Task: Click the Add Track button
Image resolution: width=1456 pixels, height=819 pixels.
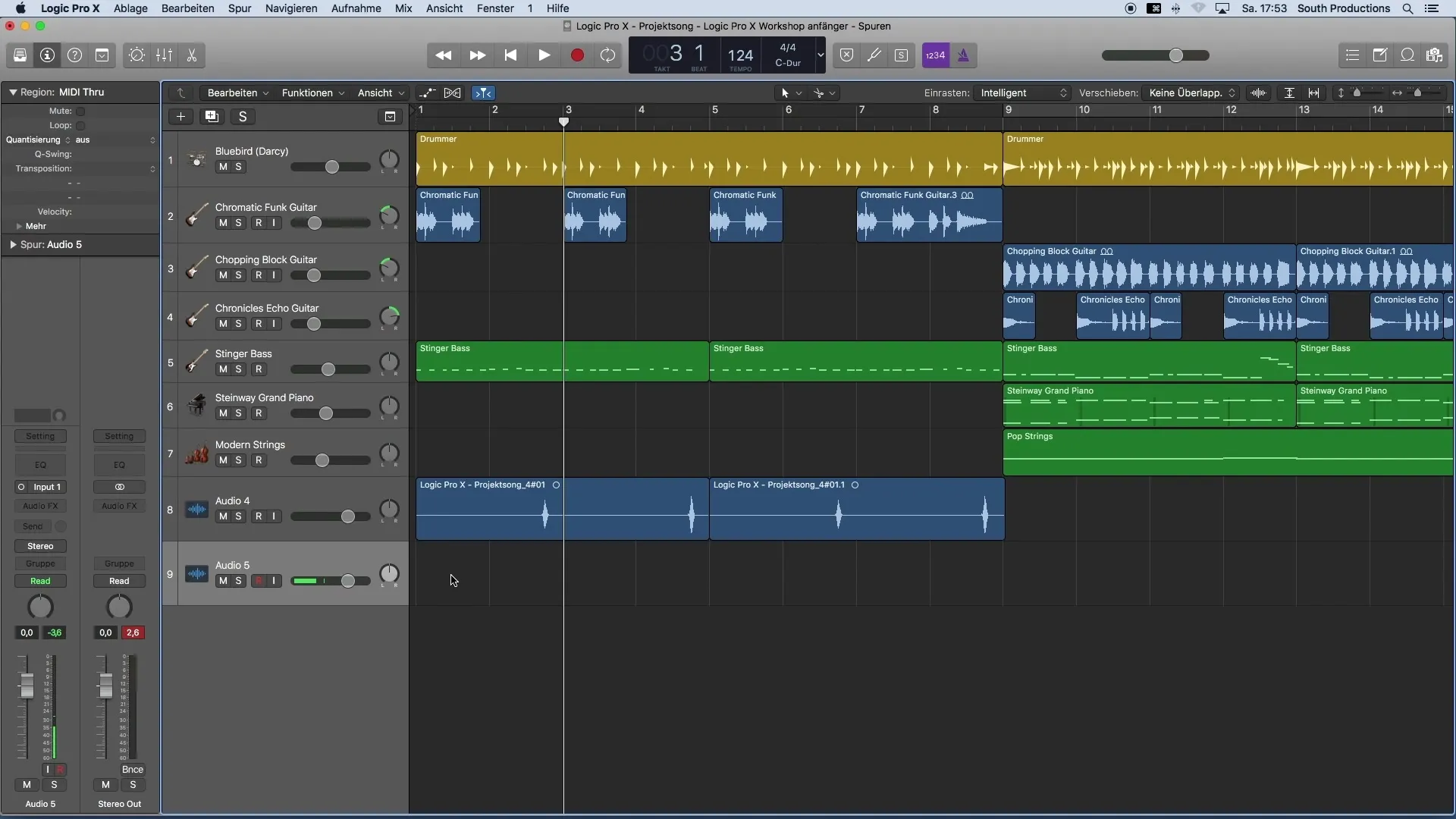Action: [x=180, y=117]
